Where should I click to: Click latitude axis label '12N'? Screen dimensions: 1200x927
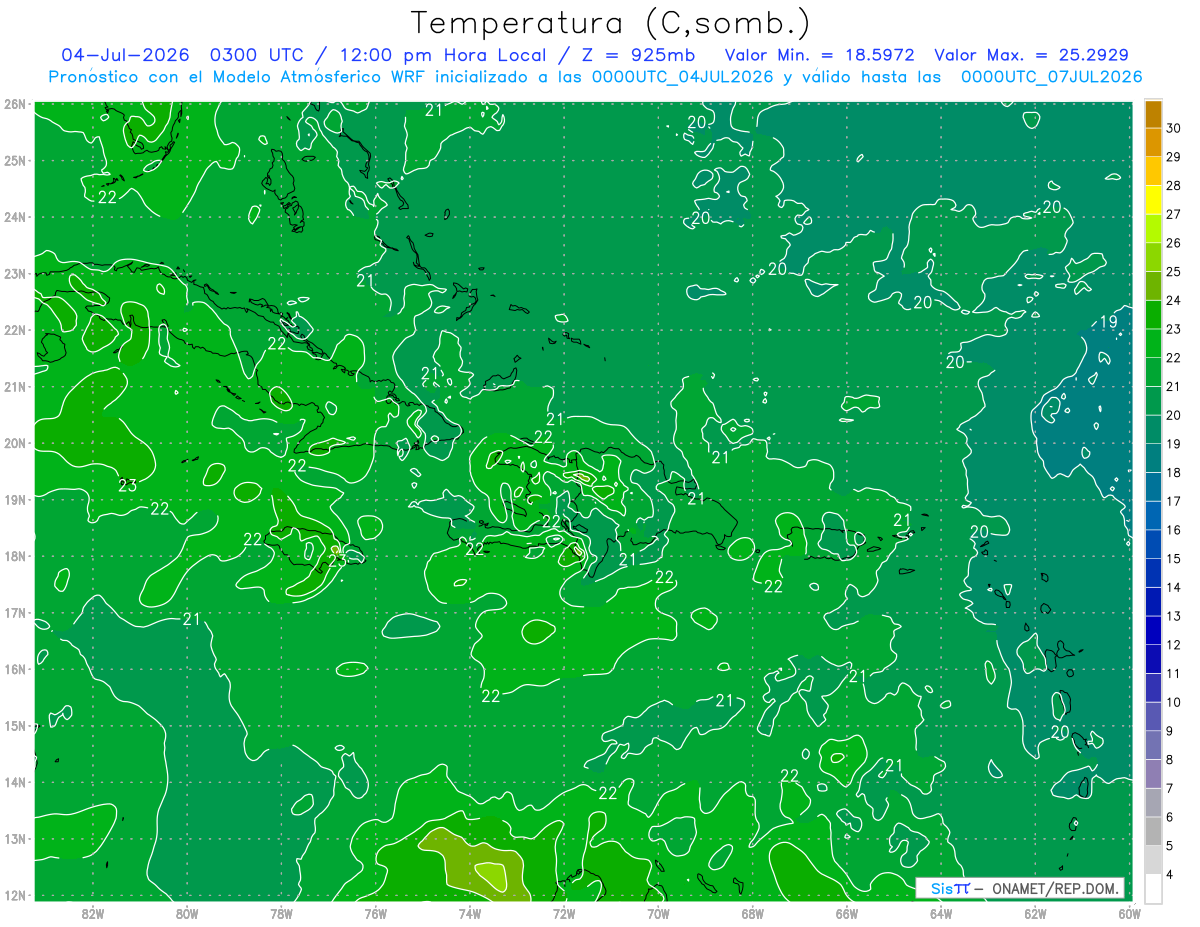[x=15, y=895]
